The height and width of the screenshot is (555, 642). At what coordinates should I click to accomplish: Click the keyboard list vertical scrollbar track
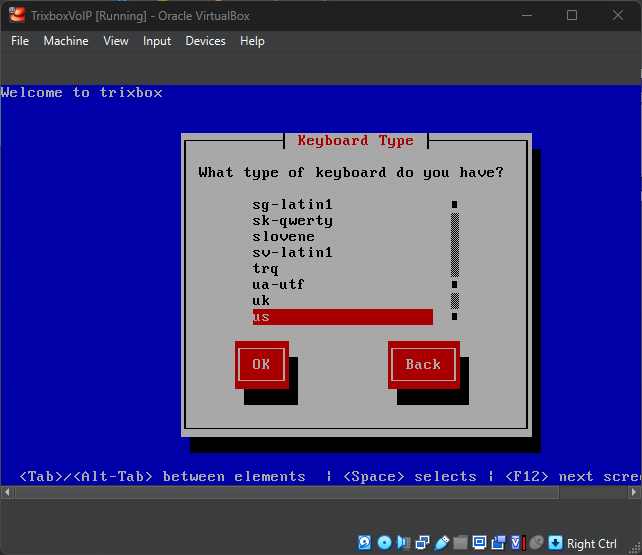[454, 260]
